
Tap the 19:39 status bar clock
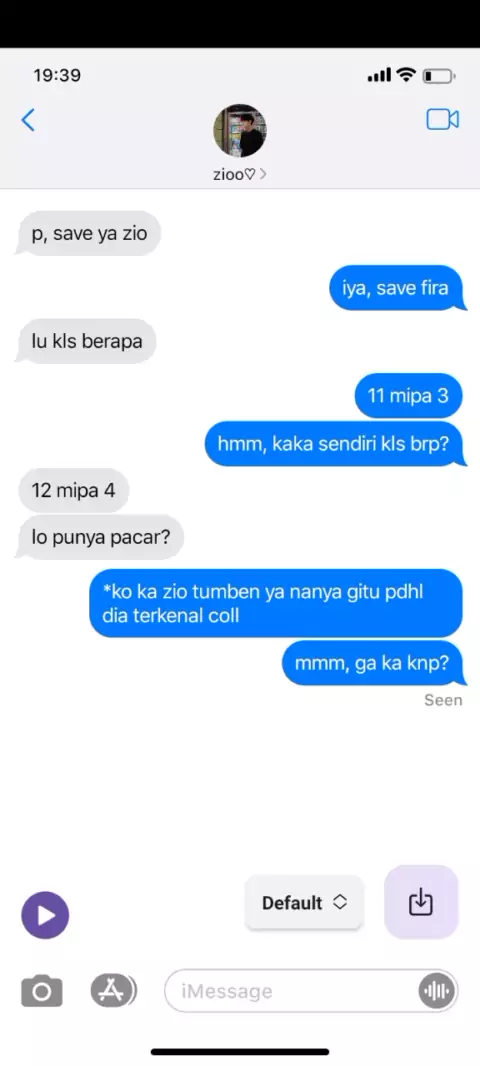pos(57,75)
